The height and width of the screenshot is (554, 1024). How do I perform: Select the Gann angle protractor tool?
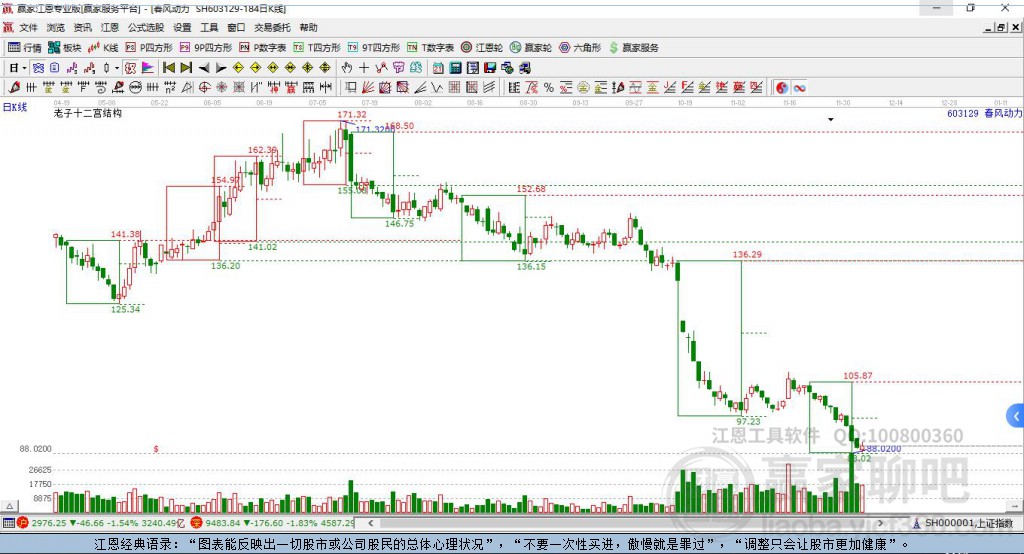pos(187,87)
